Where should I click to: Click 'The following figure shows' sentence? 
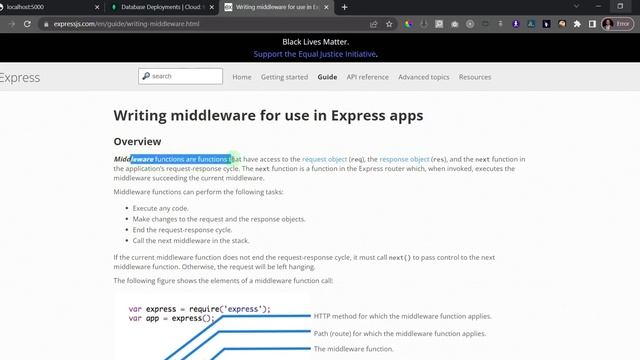(x=223, y=281)
